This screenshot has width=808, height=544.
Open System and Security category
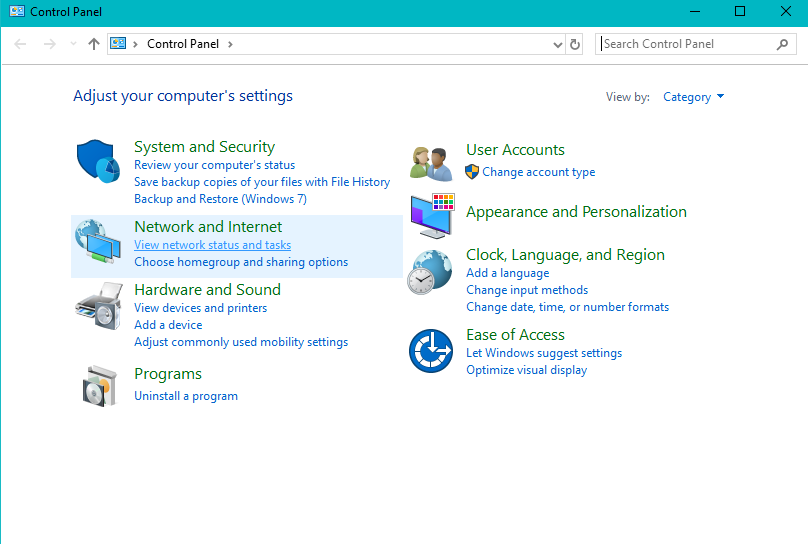[205, 147]
